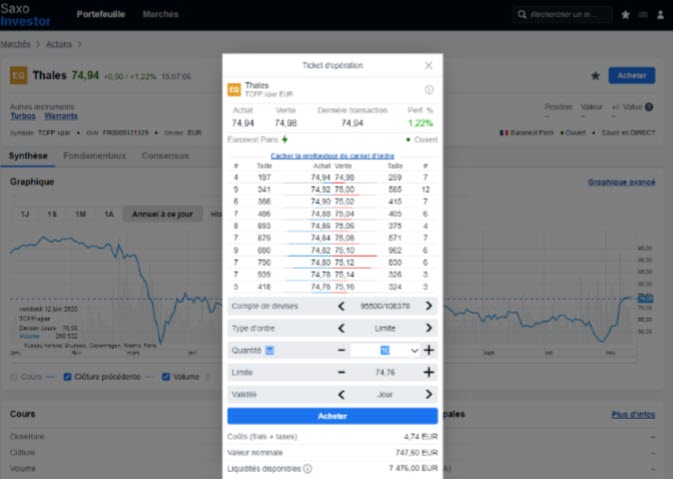
Task: Expand the quantity dropdown arrow
Action: point(414,351)
